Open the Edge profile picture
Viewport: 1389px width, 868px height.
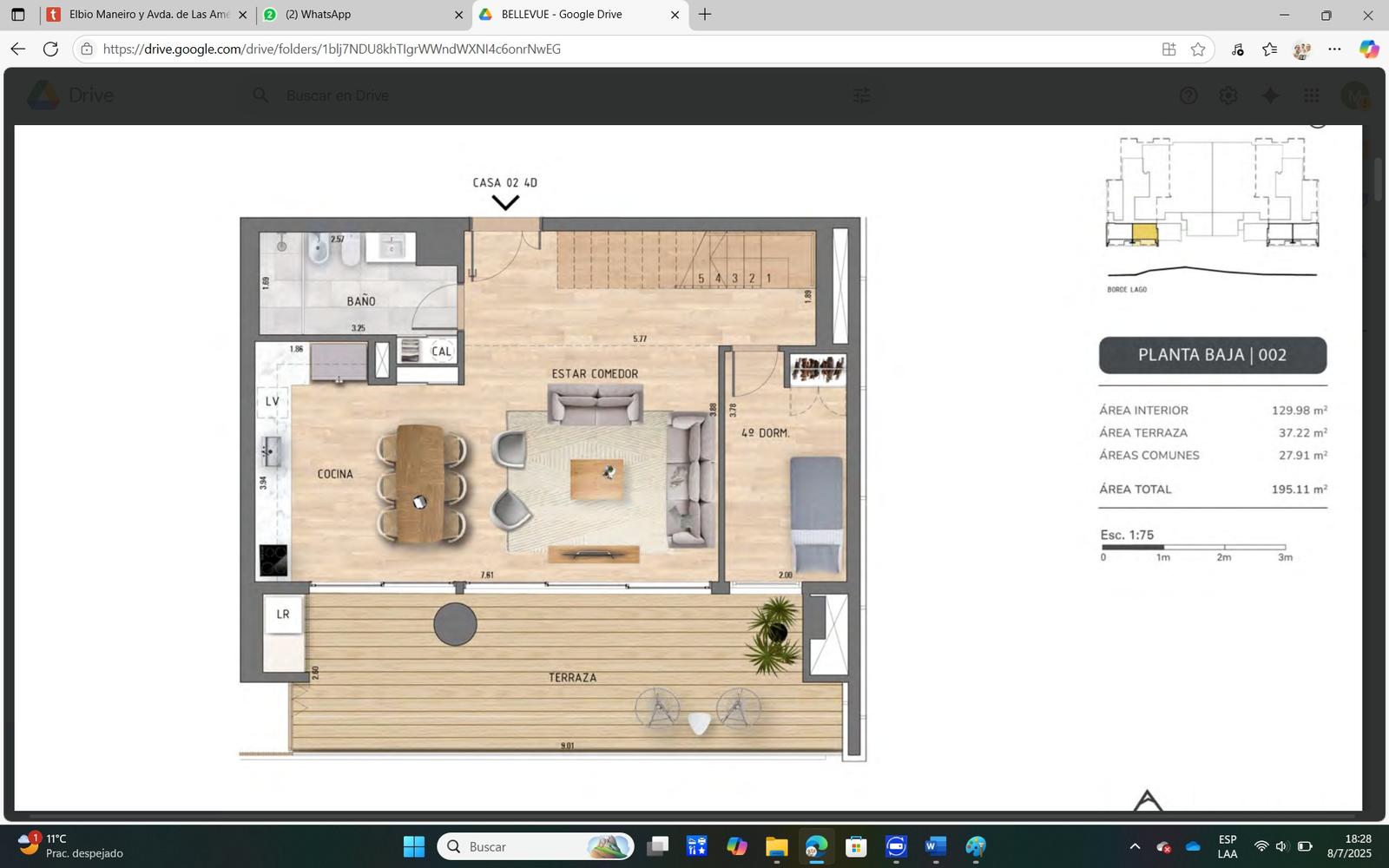[1301, 49]
